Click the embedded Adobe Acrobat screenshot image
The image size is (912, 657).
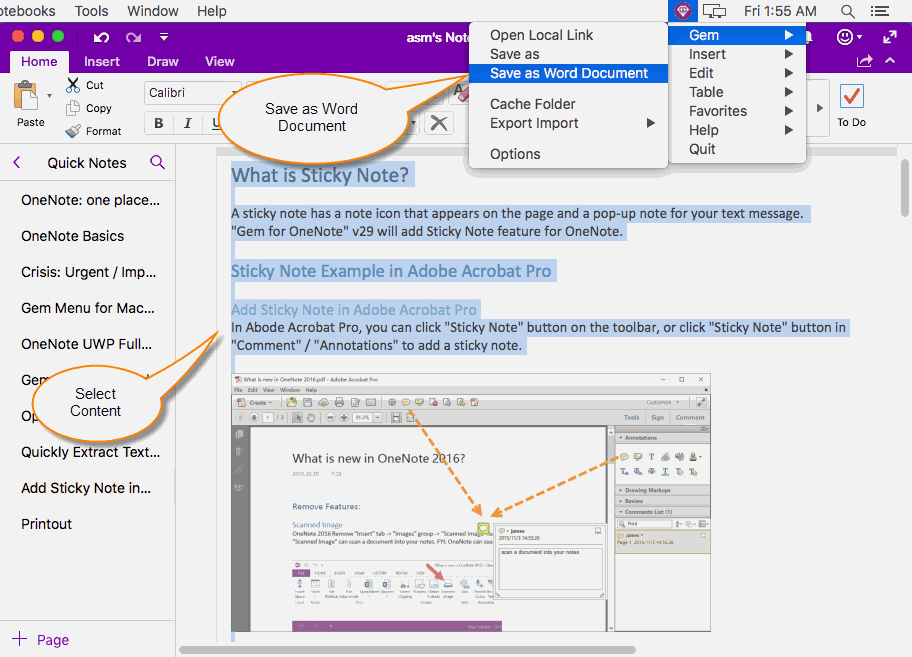tap(471, 502)
